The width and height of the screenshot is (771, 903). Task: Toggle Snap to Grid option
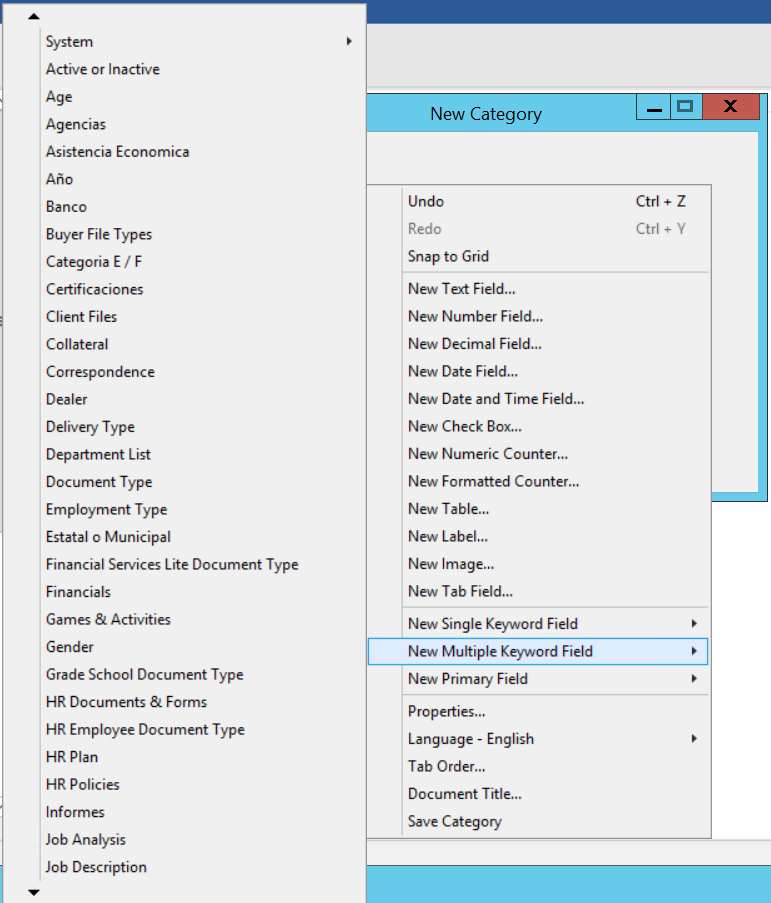pos(538,256)
